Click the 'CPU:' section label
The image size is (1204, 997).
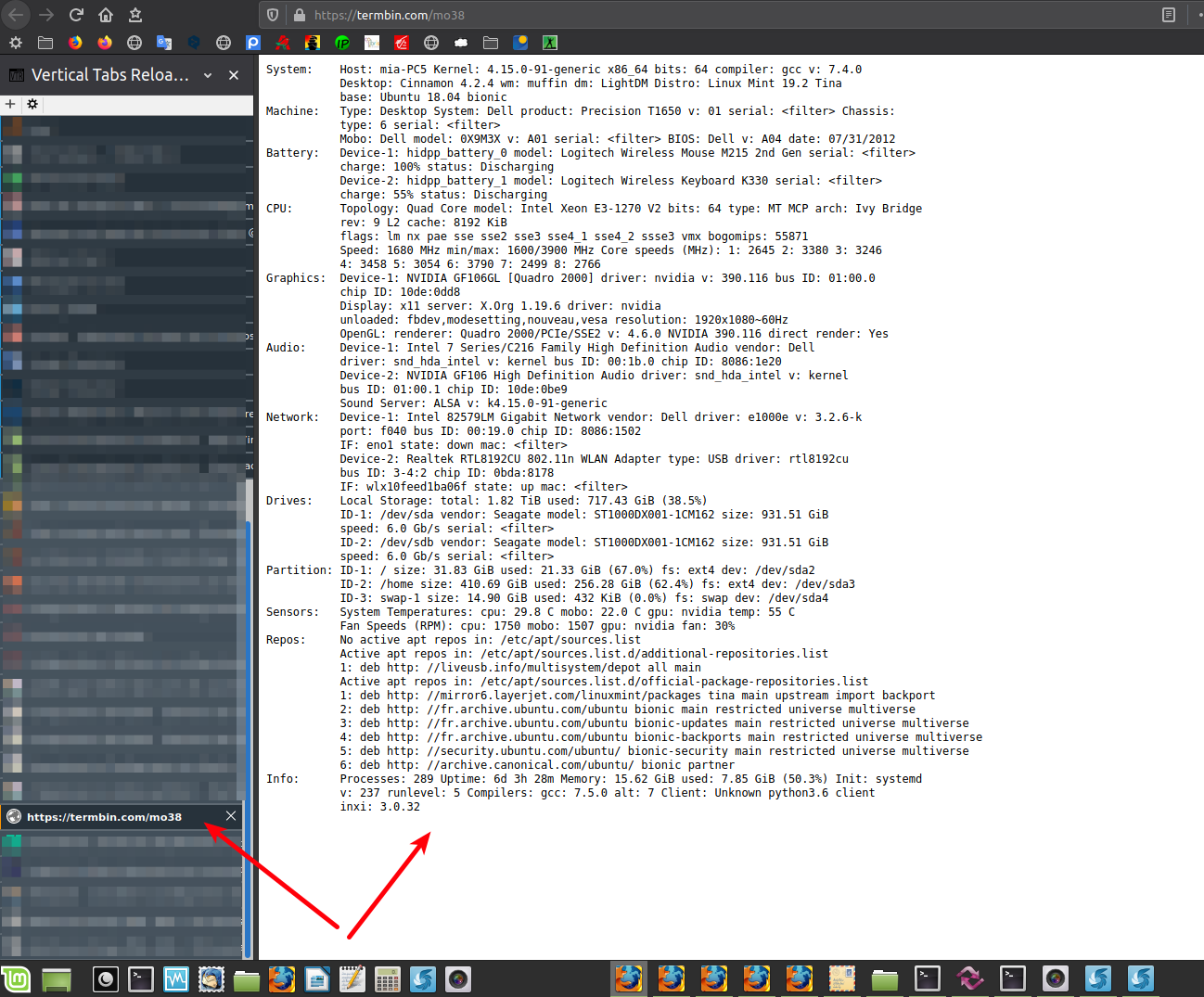(279, 209)
